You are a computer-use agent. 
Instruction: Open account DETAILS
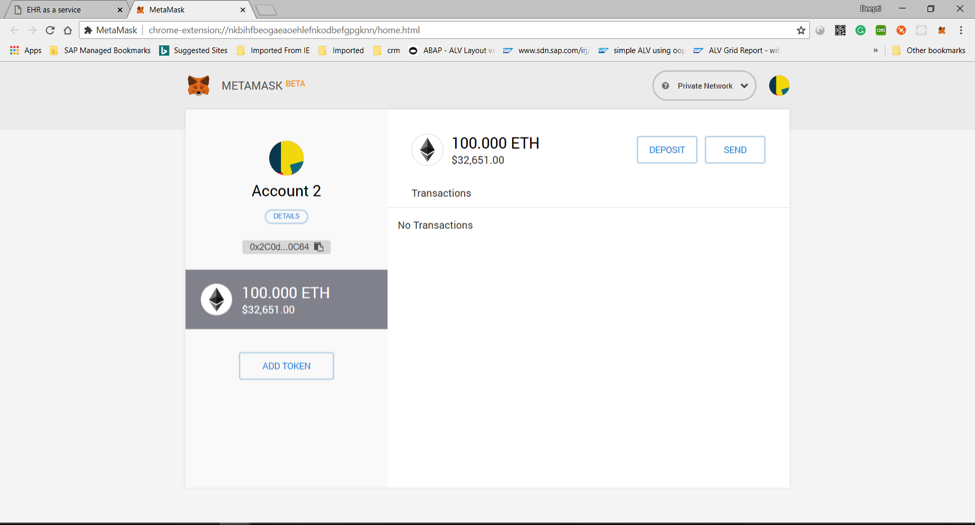click(x=286, y=216)
